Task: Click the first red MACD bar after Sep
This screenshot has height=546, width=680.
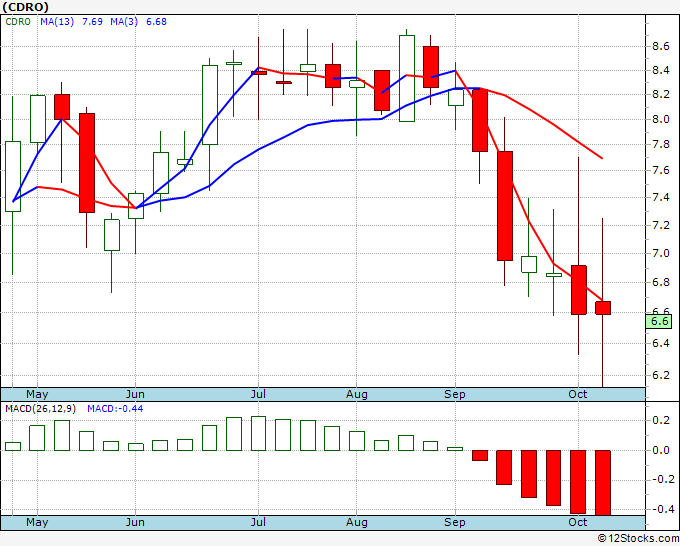Action: coord(480,455)
